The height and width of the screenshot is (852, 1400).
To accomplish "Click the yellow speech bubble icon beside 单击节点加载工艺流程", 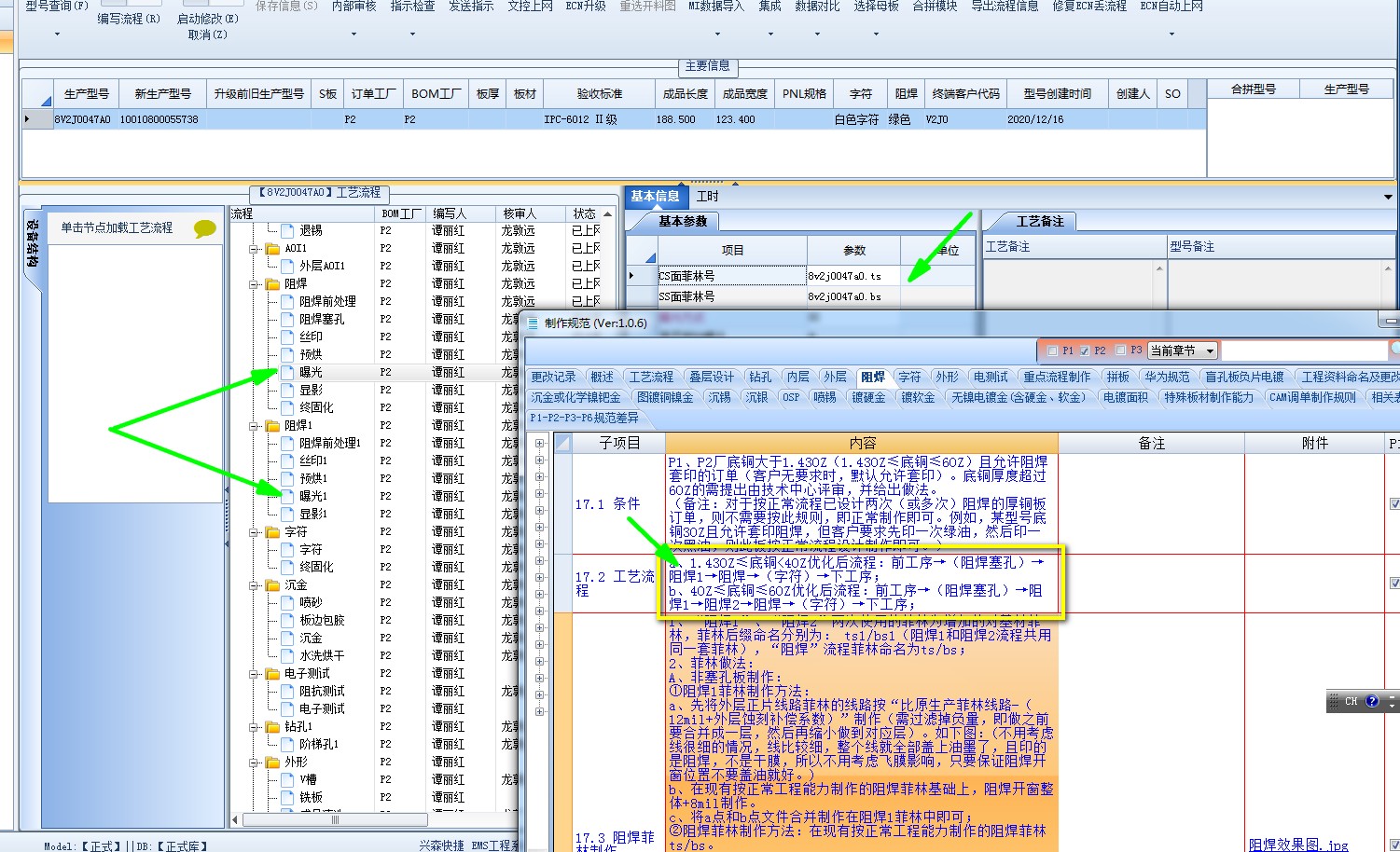I will (204, 228).
